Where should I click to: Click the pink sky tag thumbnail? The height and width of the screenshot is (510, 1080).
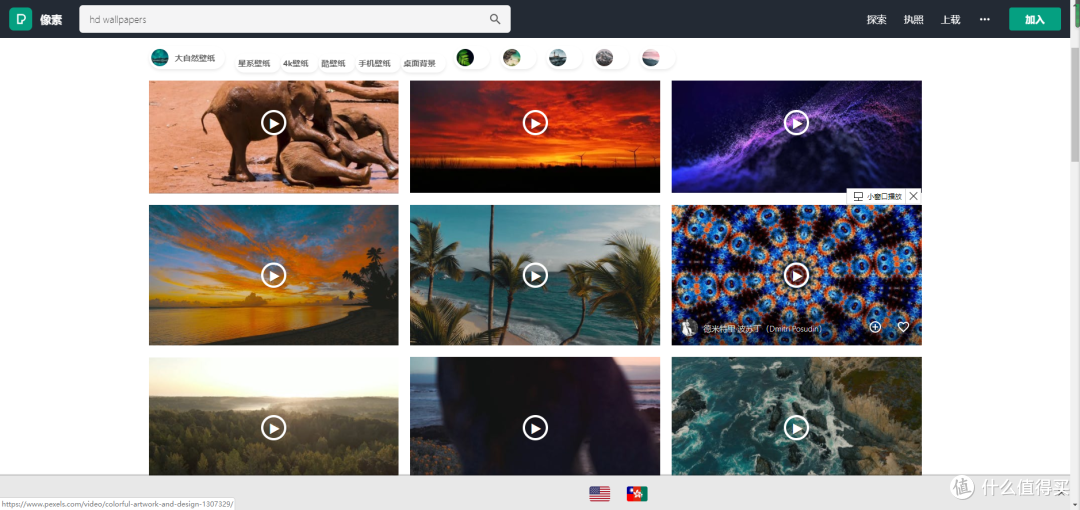coord(651,58)
